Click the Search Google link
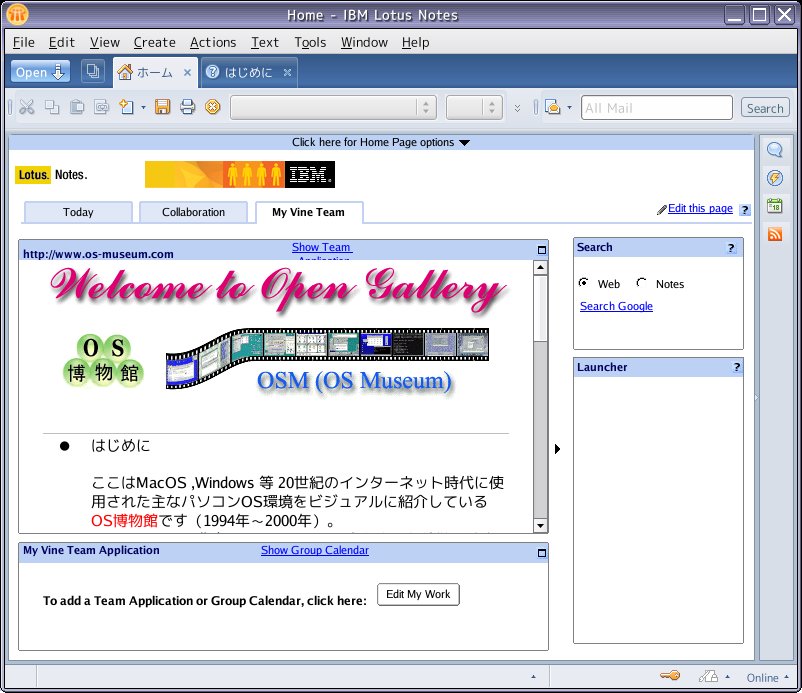802x693 pixels. [616, 306]
